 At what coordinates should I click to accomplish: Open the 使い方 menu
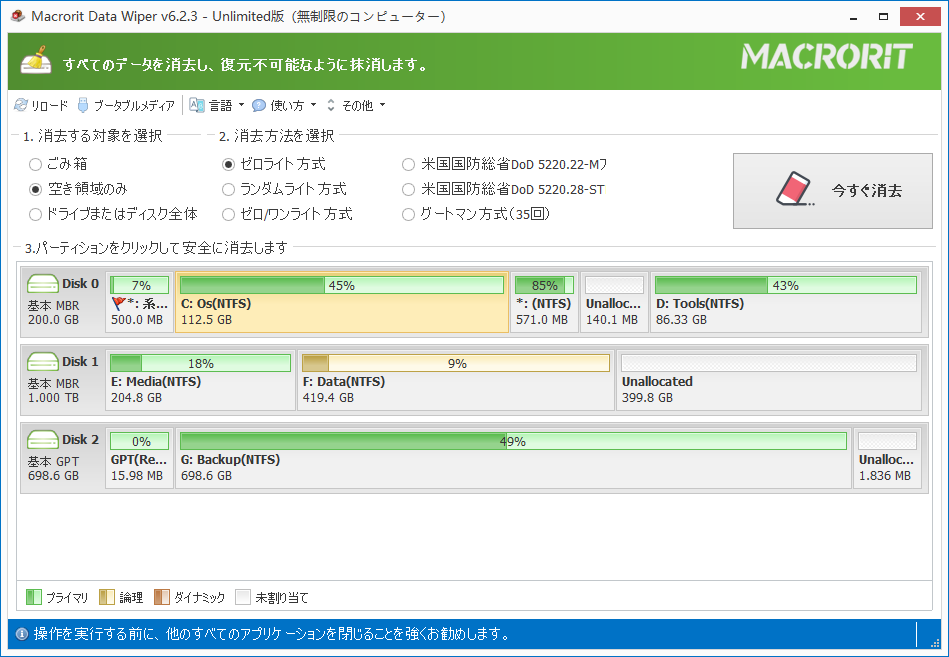tap(284, 105)
